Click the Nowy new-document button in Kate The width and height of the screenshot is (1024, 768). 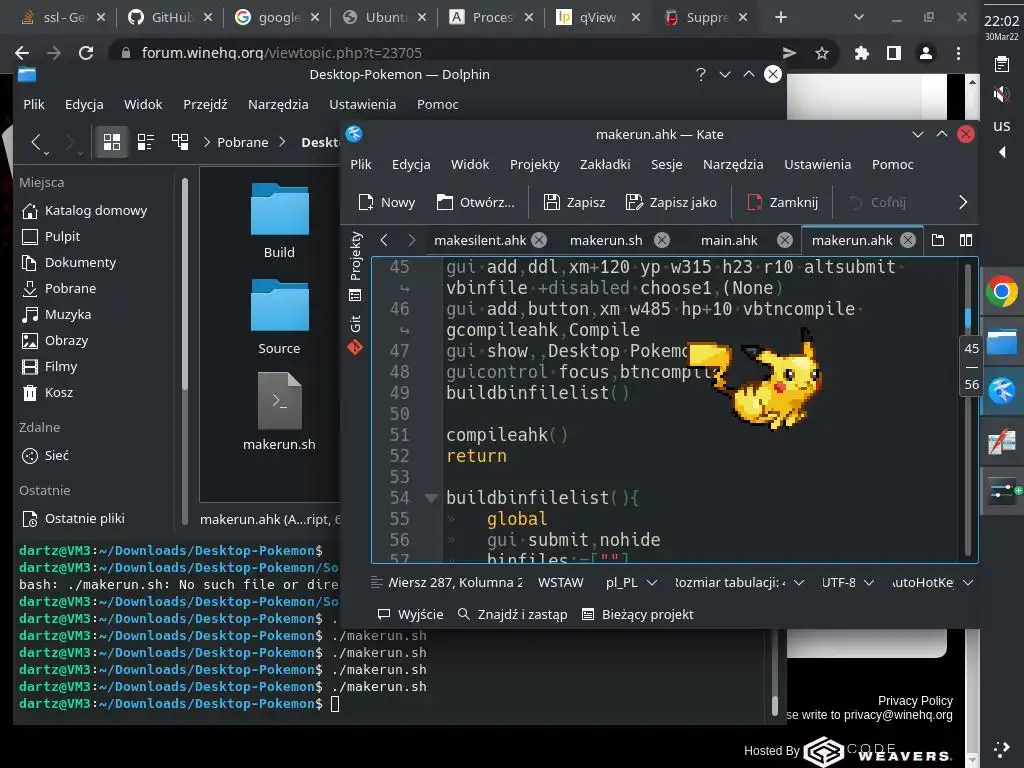pos(387,202)
